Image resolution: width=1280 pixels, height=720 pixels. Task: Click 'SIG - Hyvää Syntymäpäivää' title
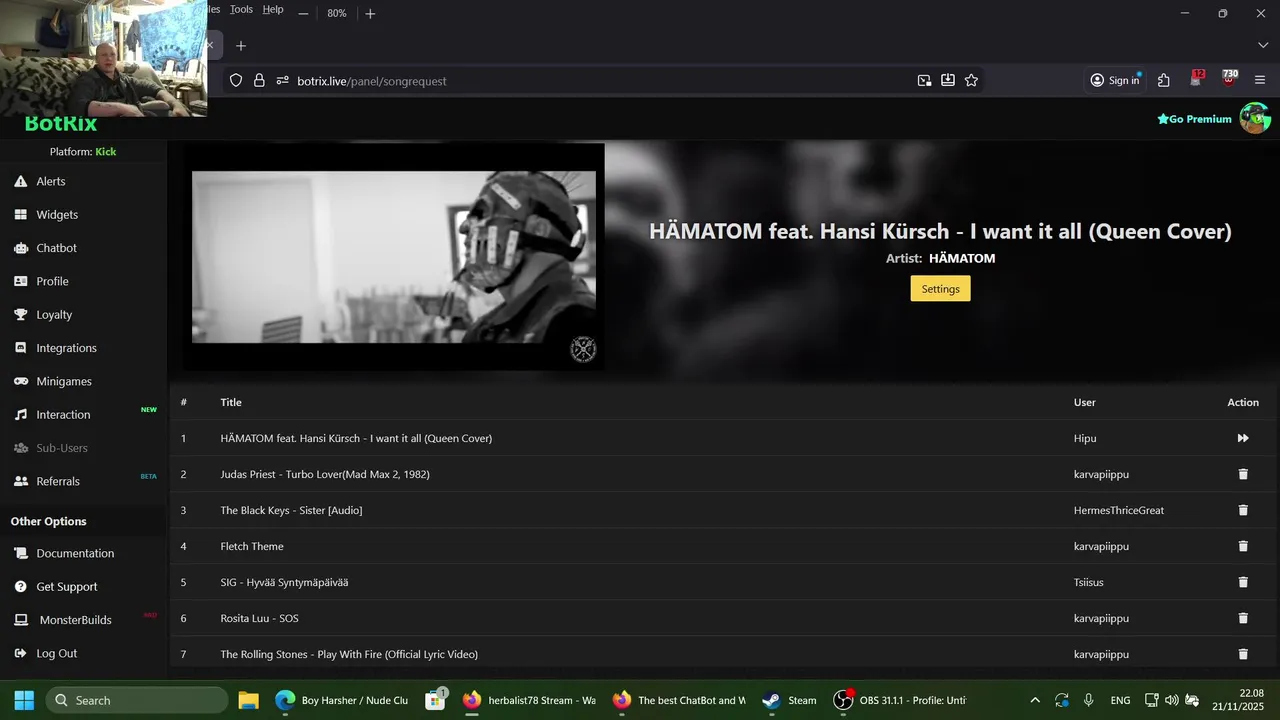pyautogui.click(x=284, y=582)
